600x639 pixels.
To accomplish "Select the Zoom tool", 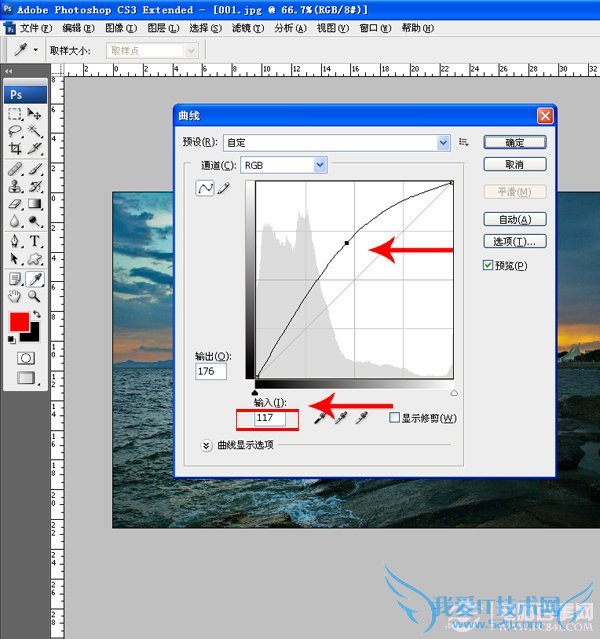I will coord(34,297).
